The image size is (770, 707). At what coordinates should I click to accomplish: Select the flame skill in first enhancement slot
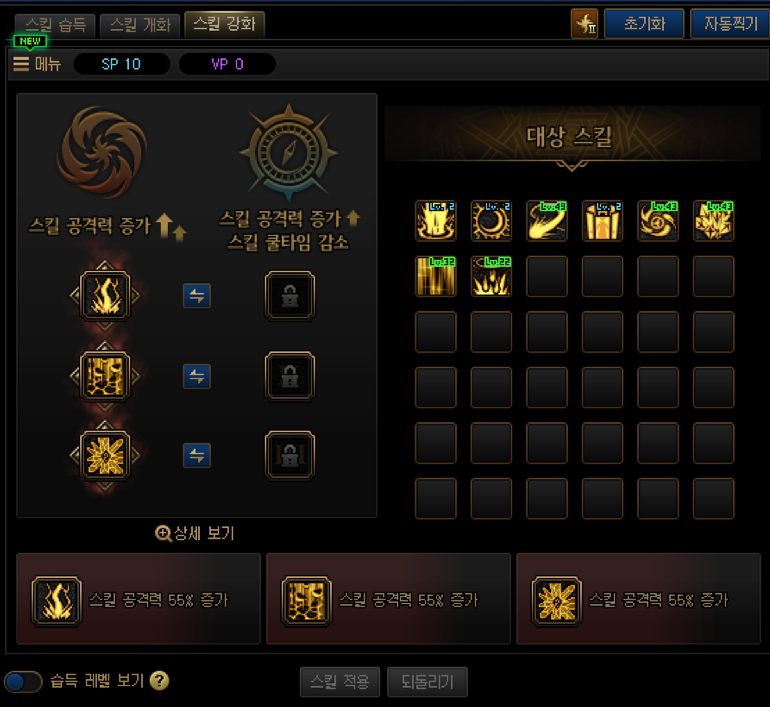pos(105,296)
